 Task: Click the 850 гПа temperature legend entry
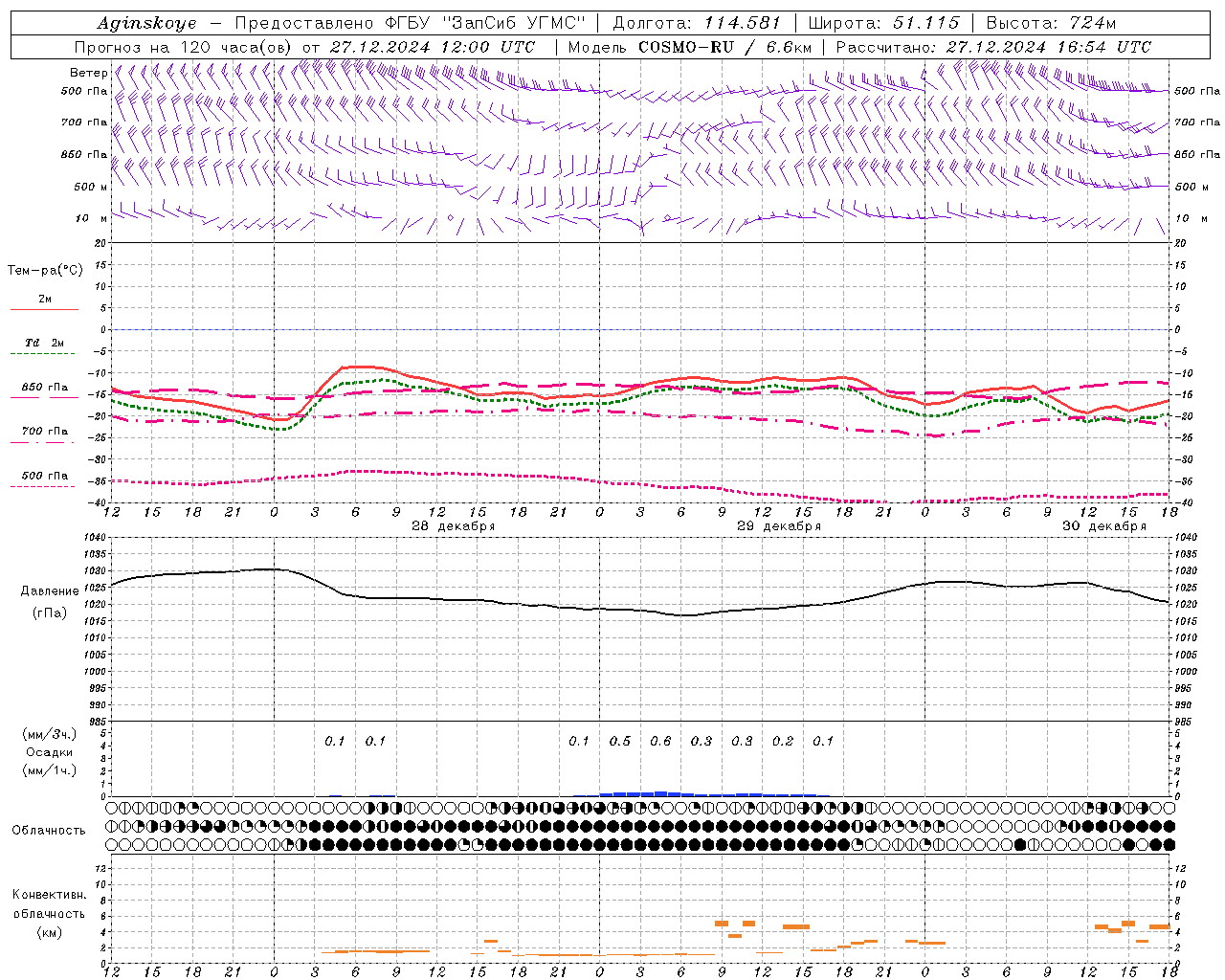click(x=45, y=388)
